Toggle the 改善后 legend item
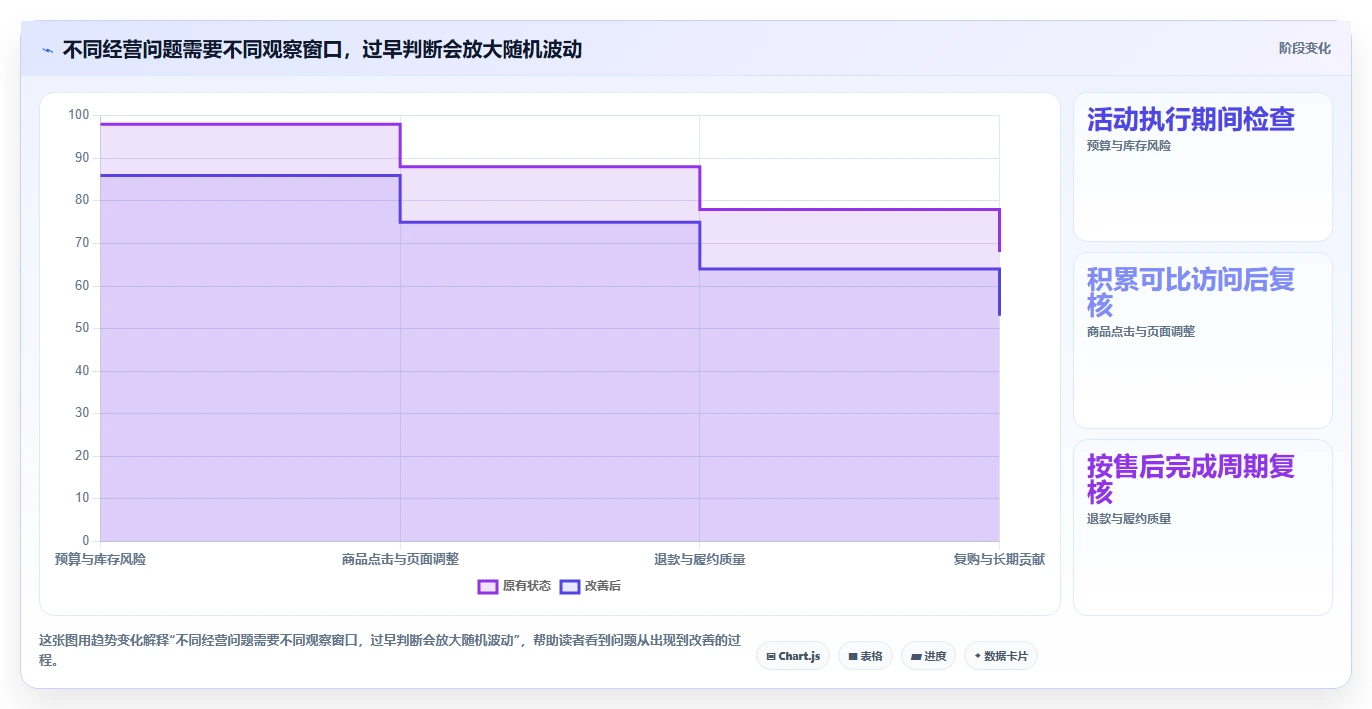Screen dimensions: 1372x709 coord(590,586)
